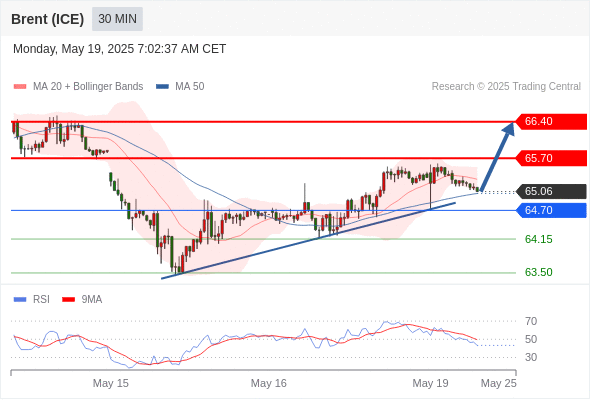The image size is (590, 400).
Task: Click the MA 20 Bollinger Bands legend swatch
Action: (x=20, y=87)
